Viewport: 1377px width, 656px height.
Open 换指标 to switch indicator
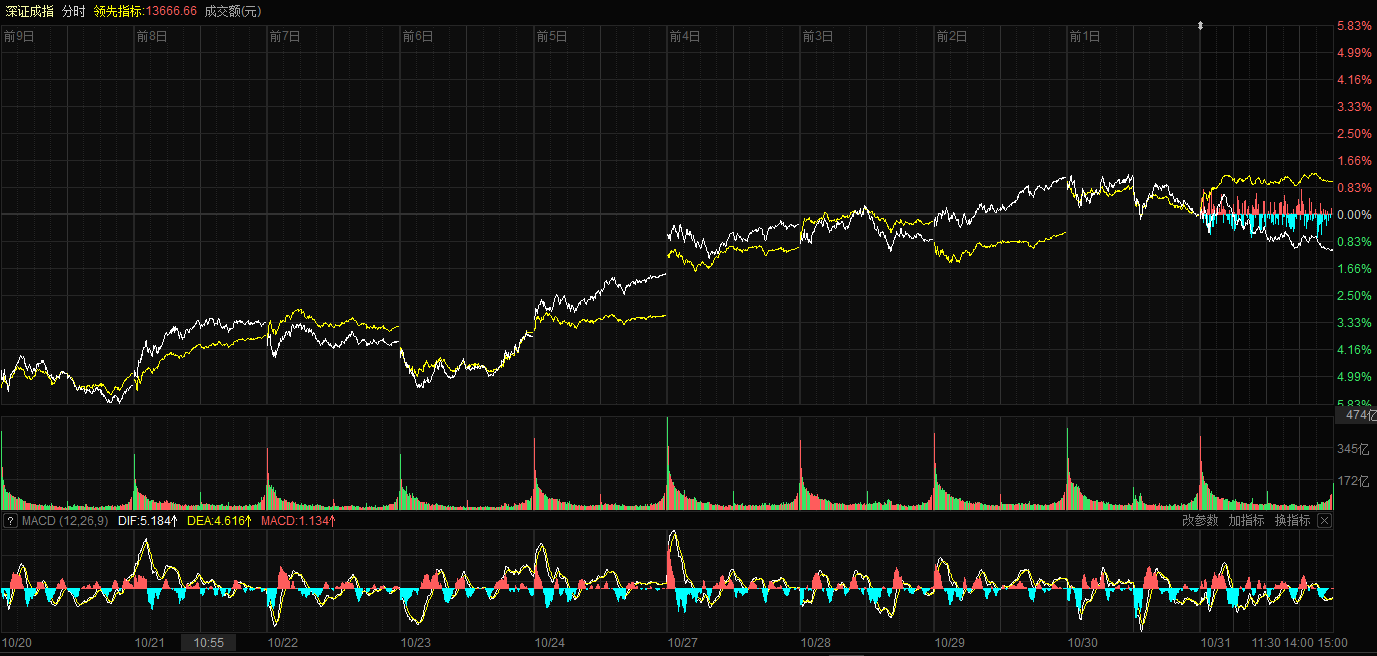(1292, 521)
